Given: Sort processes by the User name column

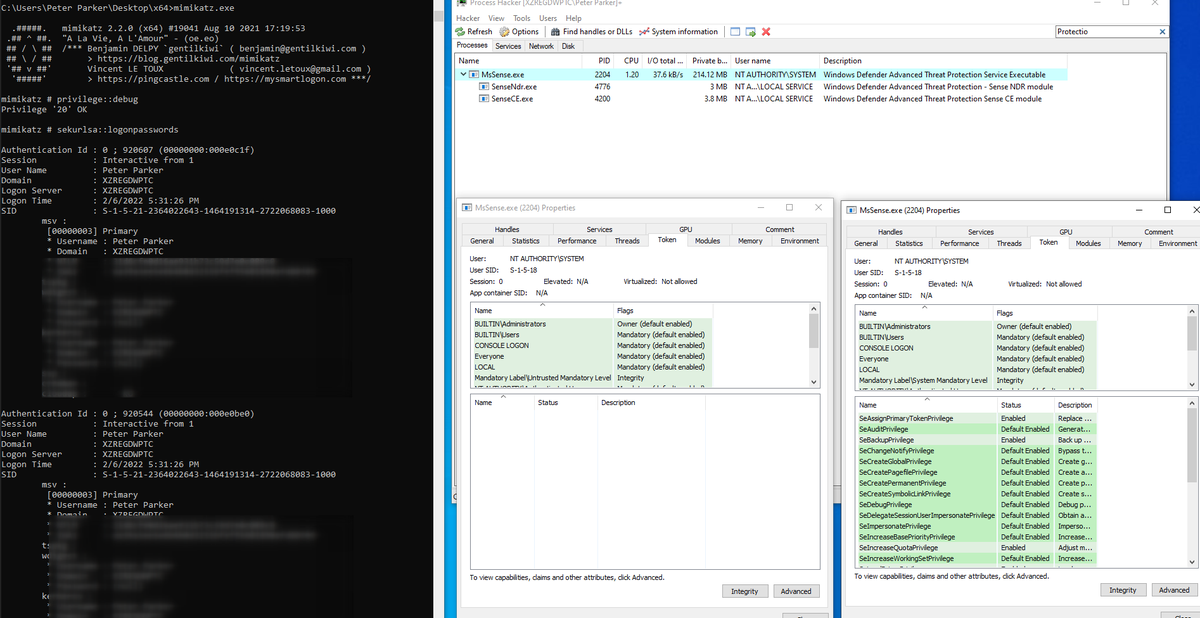Looking at the screenshot, I should click(x=776, y=61).
